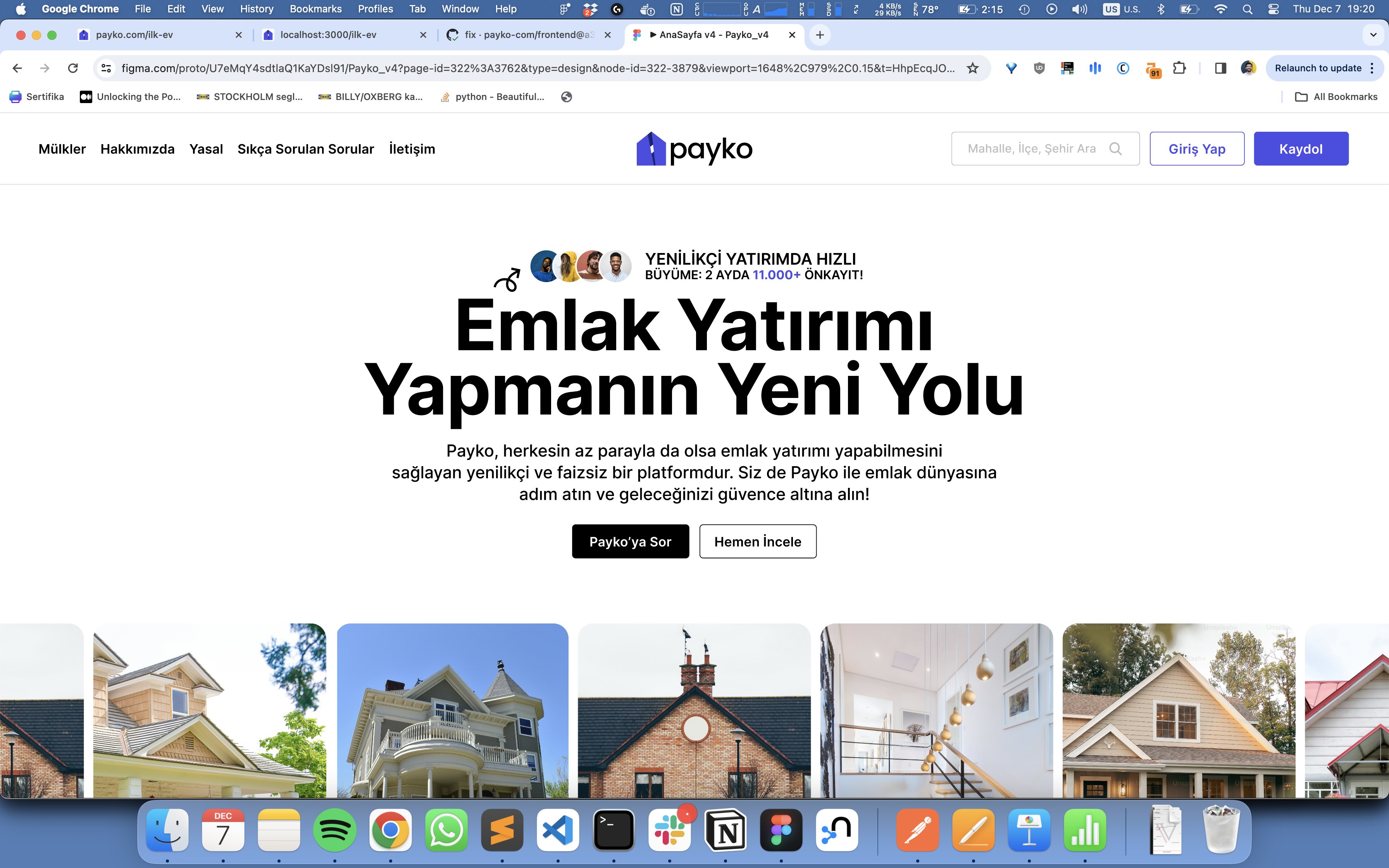Click the search magnifier icon in Payko header
This screenshot has height=868, width=1389.
1115,149
